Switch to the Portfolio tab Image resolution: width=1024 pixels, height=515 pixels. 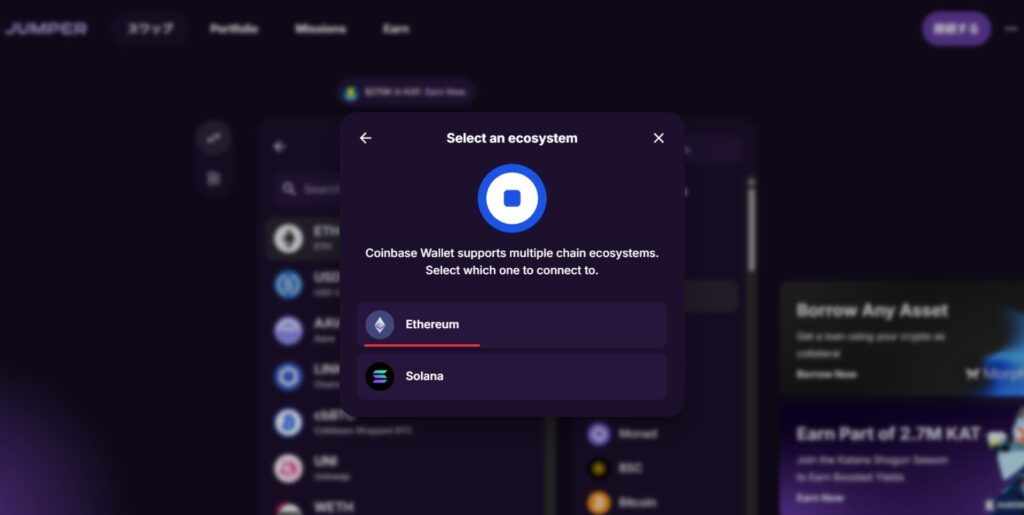point(234,29)
